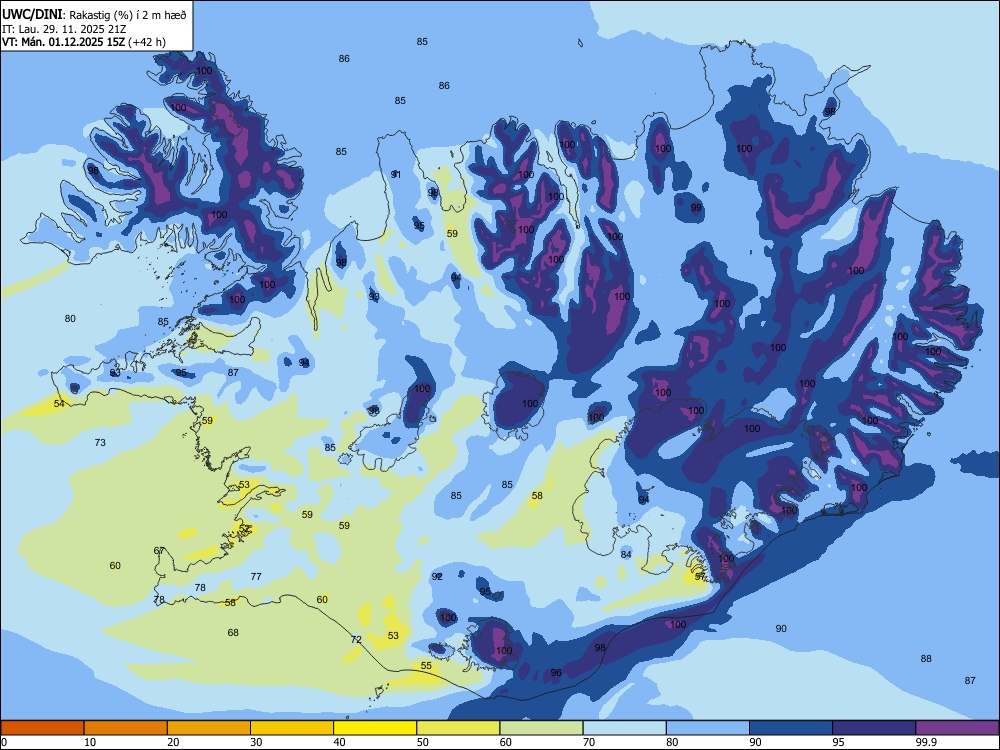Choose the purple above-99.9 legend swatch
Screen dimensions: 1000x750
(957, 728)
